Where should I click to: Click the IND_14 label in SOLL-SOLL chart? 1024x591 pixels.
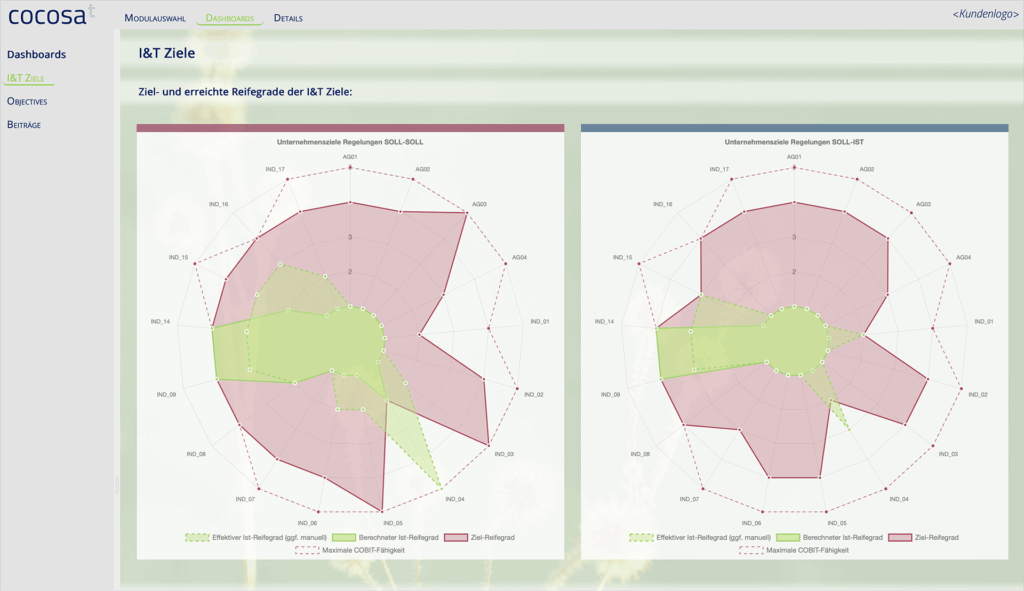tap(160, 321)
